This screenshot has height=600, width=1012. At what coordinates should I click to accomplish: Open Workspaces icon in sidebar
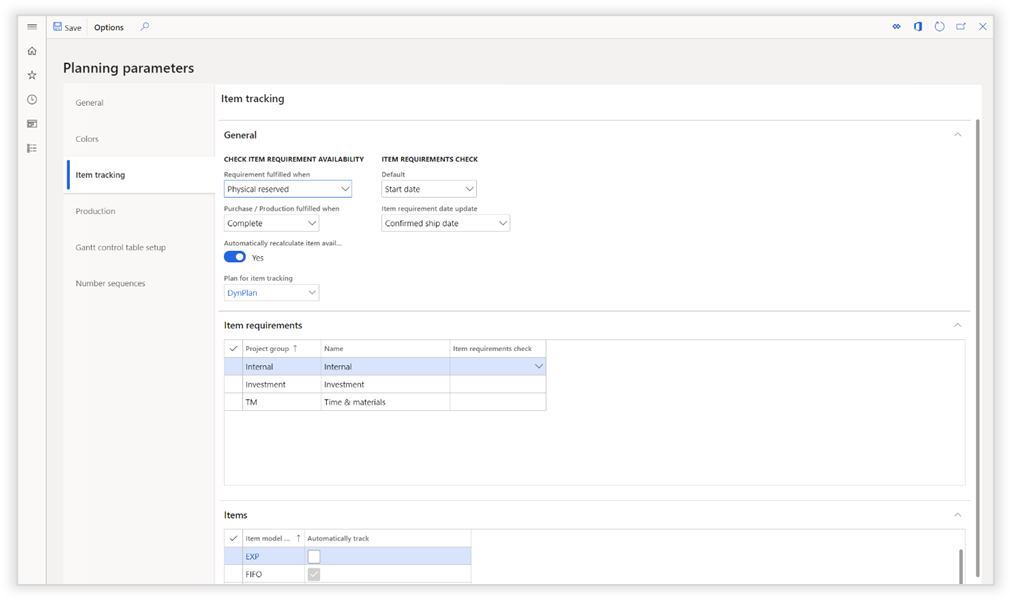[32, 124]
